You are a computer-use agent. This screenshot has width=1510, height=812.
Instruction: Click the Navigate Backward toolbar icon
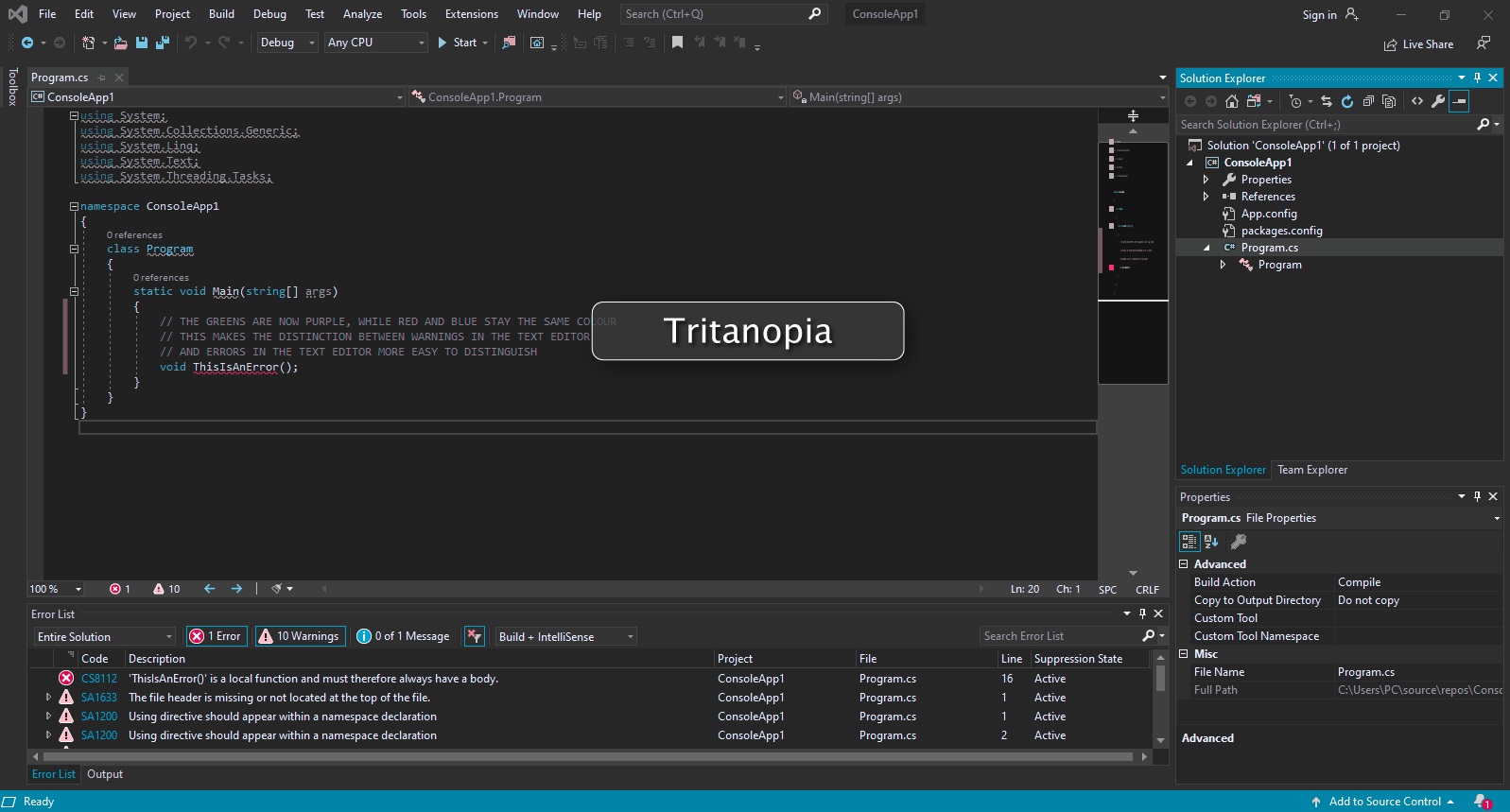[x=27, y=43]
